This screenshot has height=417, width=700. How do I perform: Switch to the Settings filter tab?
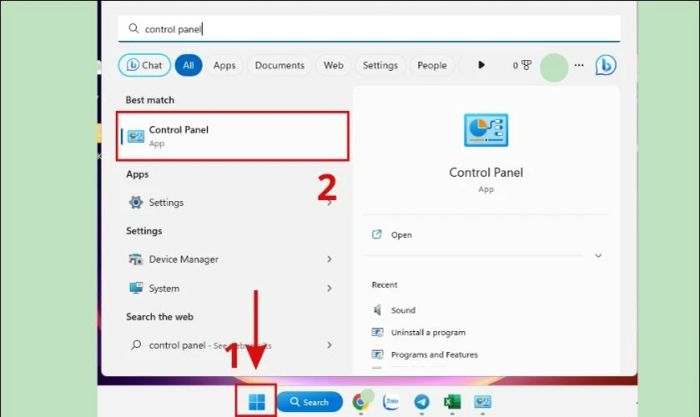(x=380, y=65)
